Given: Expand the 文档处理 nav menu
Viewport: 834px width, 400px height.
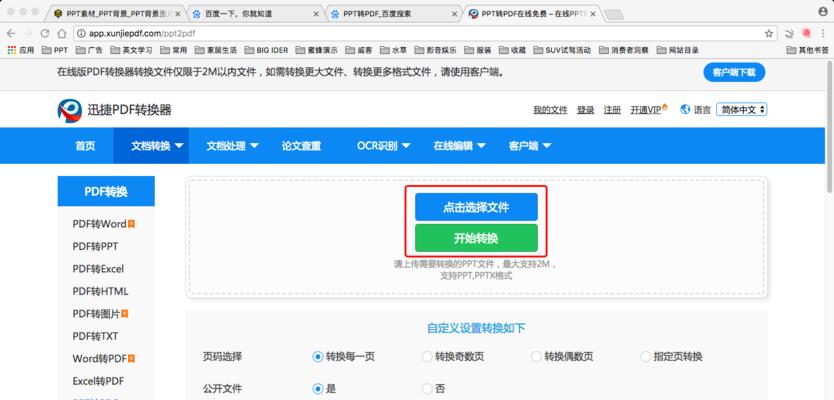Looking at the screenshot, I should 232,146.
